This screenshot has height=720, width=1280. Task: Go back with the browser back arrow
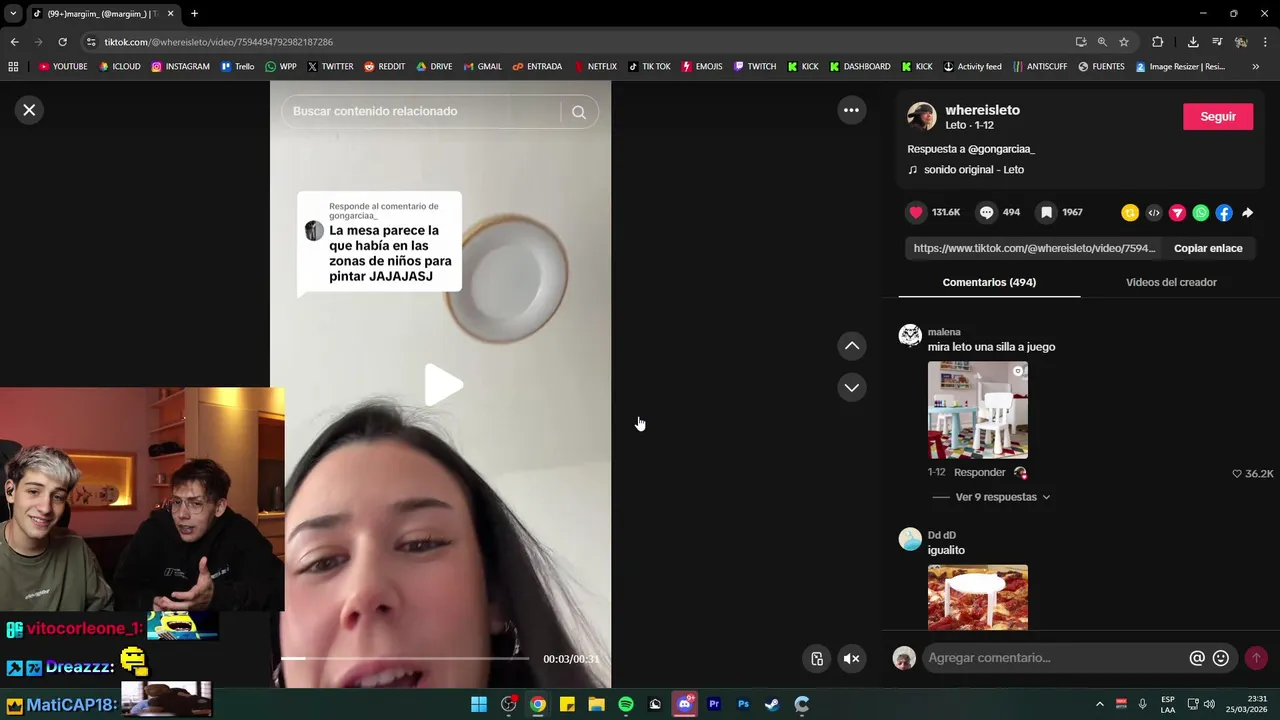click(14, 42)
